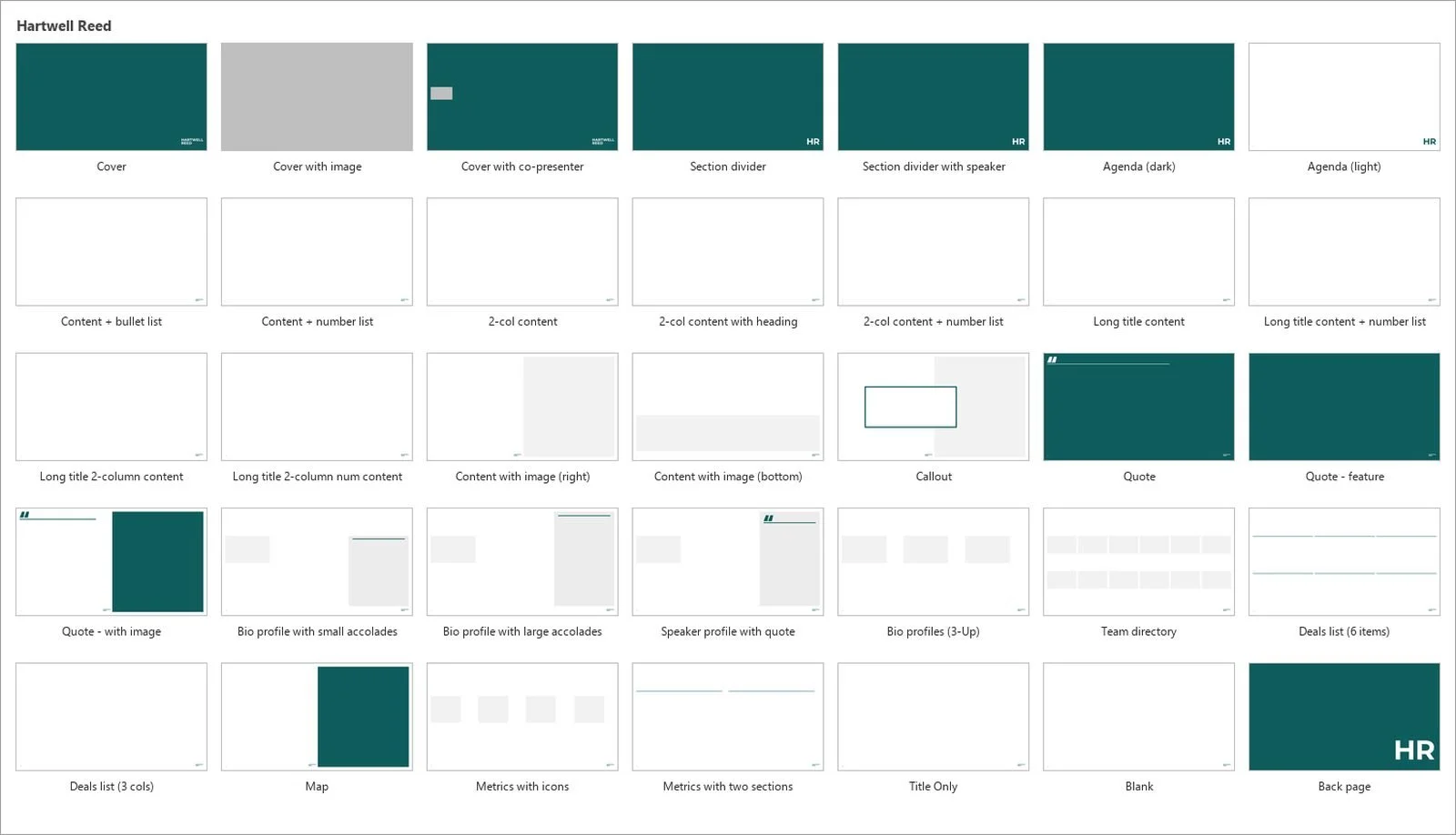The width and height of the screenshot is (1456, 835).
Task: Select the Back page layout
Action: [x=1345, y=717]
